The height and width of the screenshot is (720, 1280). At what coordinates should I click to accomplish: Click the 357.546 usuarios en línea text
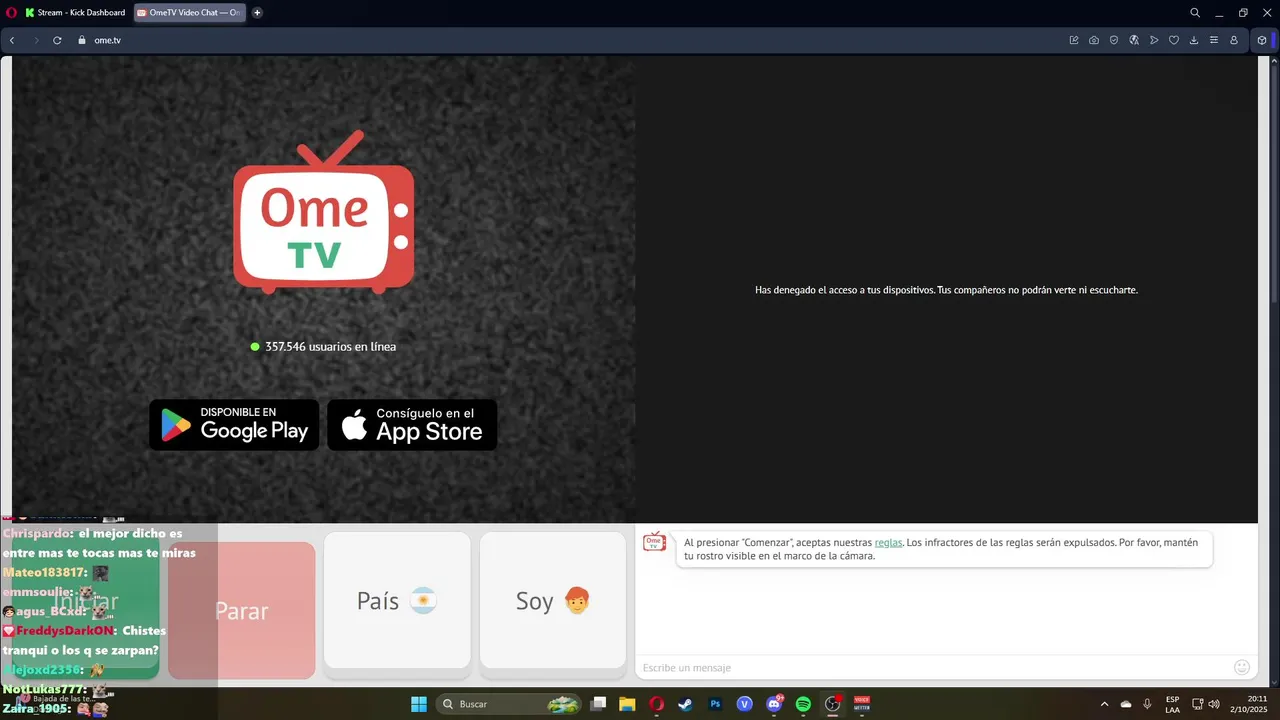(330, 347)
